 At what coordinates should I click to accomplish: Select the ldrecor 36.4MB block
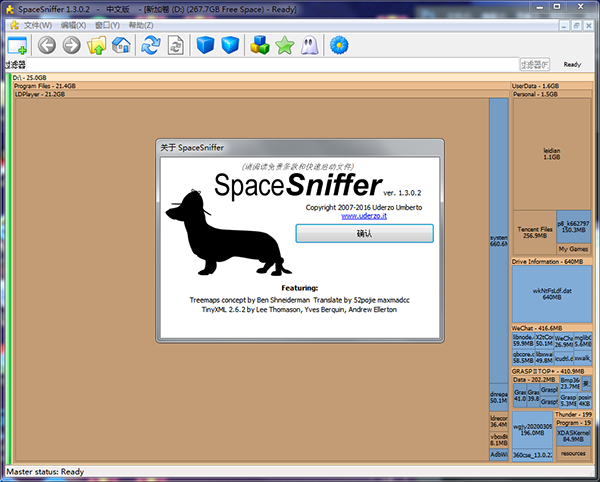(x=499, y=422)
